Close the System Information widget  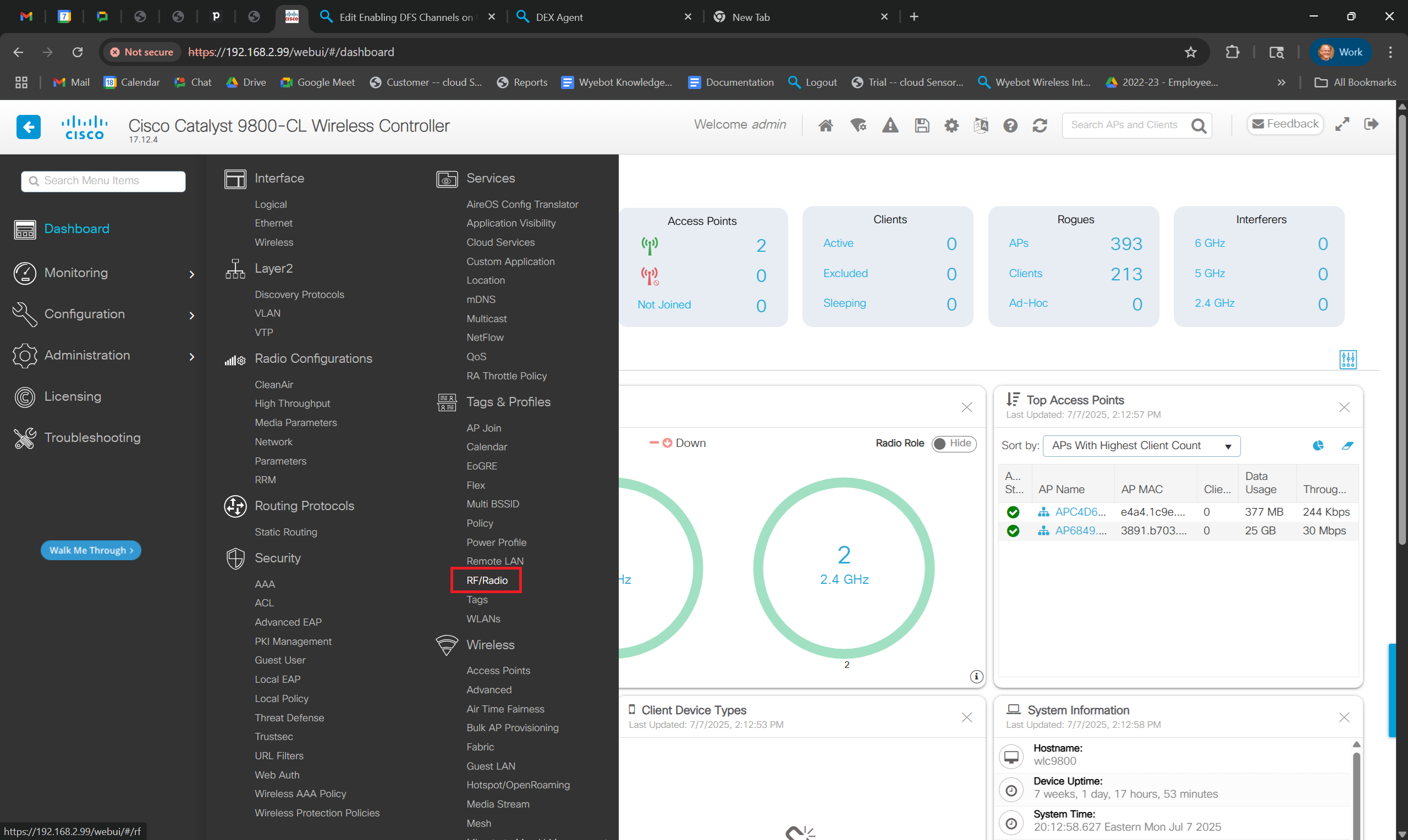1344,717
